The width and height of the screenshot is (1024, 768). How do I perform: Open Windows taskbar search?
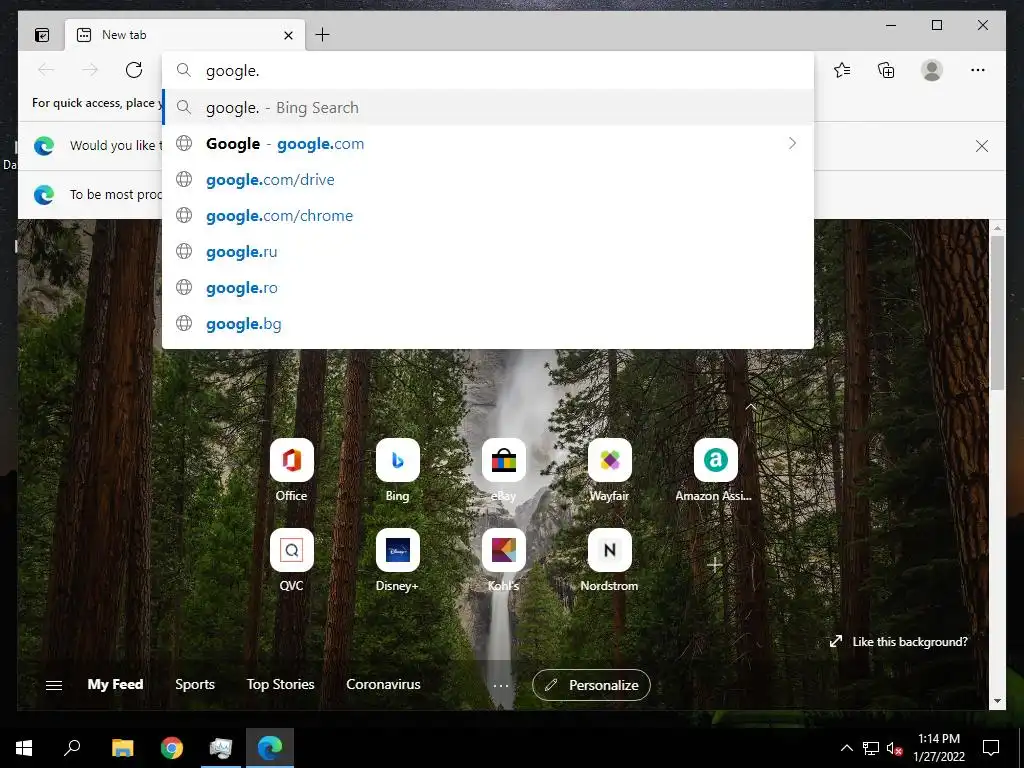tap(72, 748)
